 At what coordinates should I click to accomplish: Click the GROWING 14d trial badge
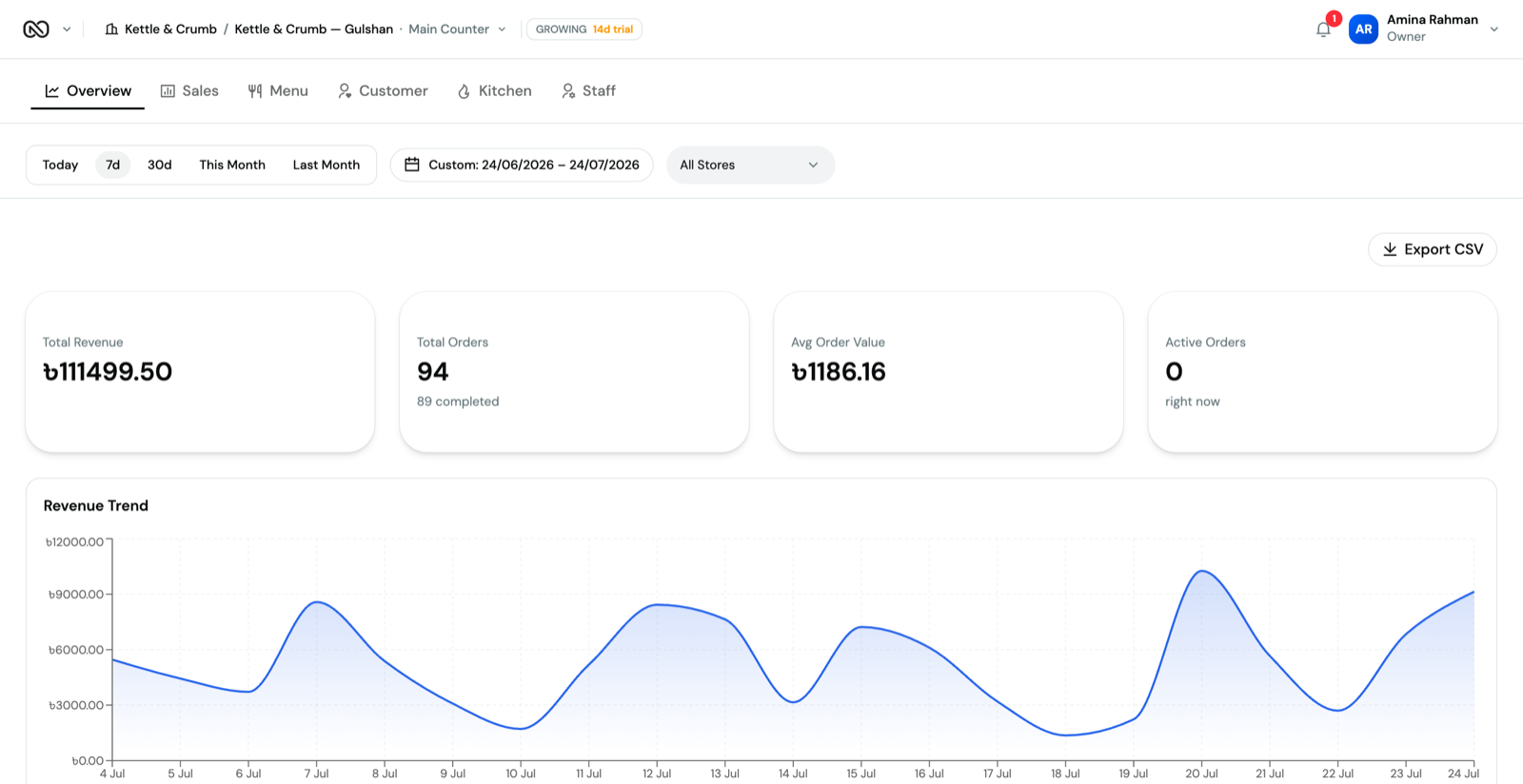584,29
